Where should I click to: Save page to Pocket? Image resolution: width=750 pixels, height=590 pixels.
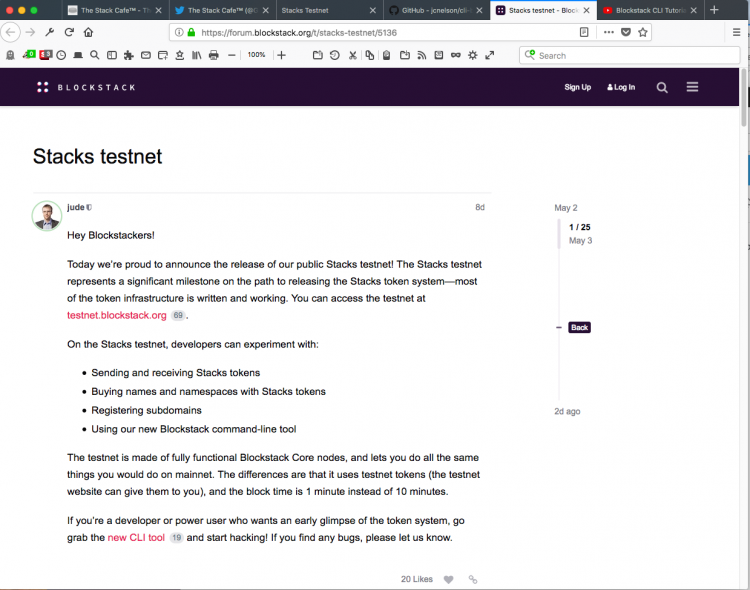[x=626, y=33]
